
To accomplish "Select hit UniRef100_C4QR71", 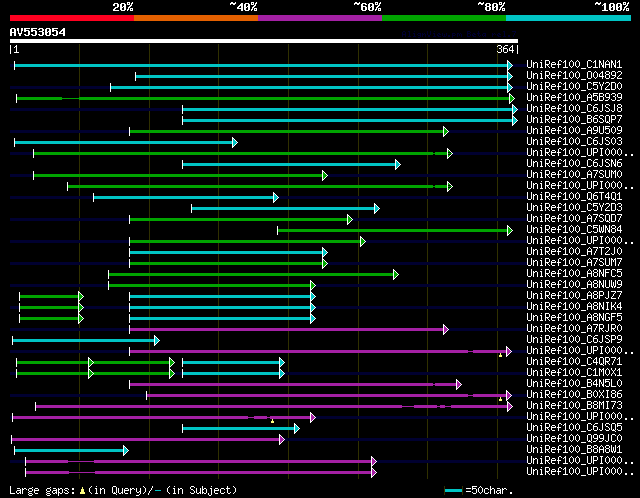I will (x=574, y=362).
